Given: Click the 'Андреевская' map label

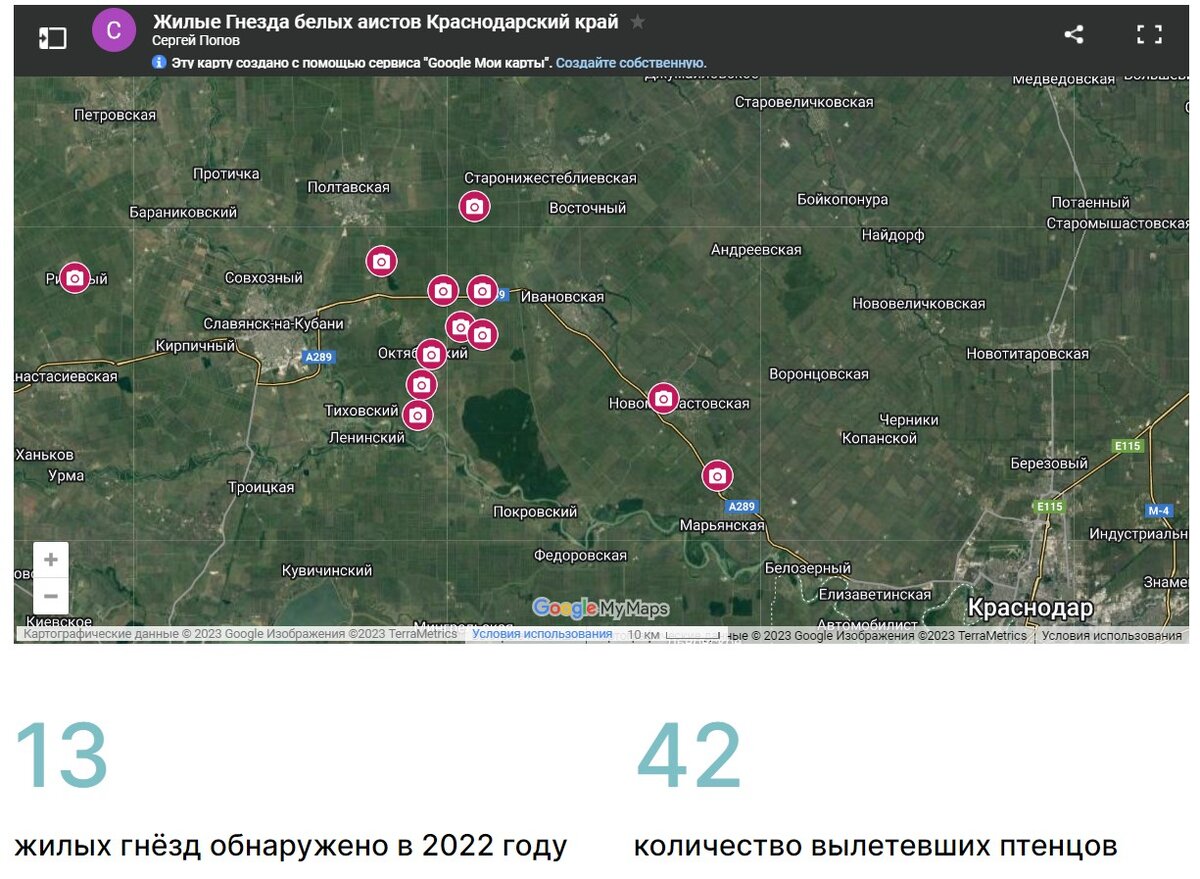Looking at the screenshot, I should click(756, 250).
